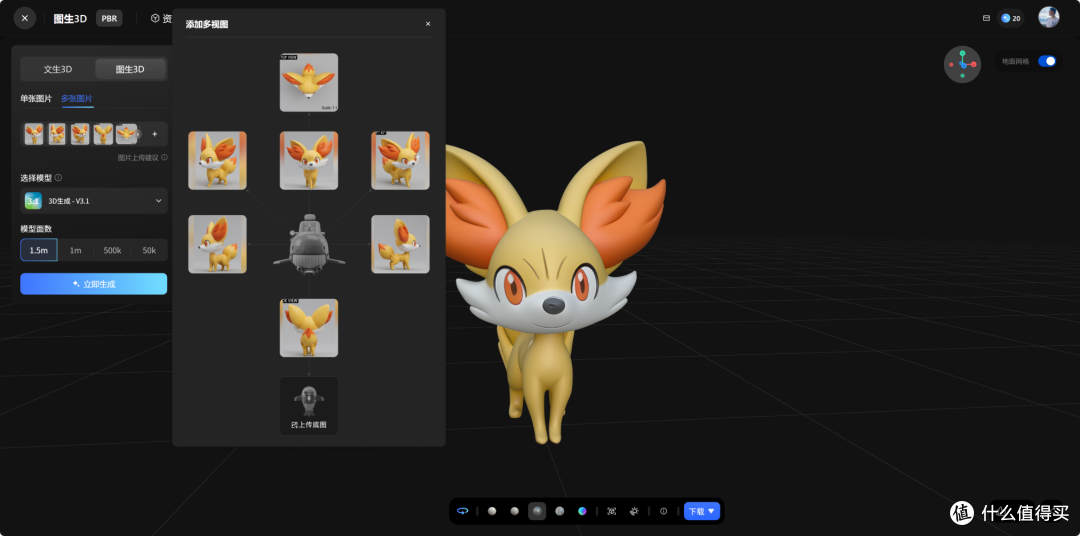Select the 多张图片 tab
This screenshot has width=1080, height=536.
77,99
